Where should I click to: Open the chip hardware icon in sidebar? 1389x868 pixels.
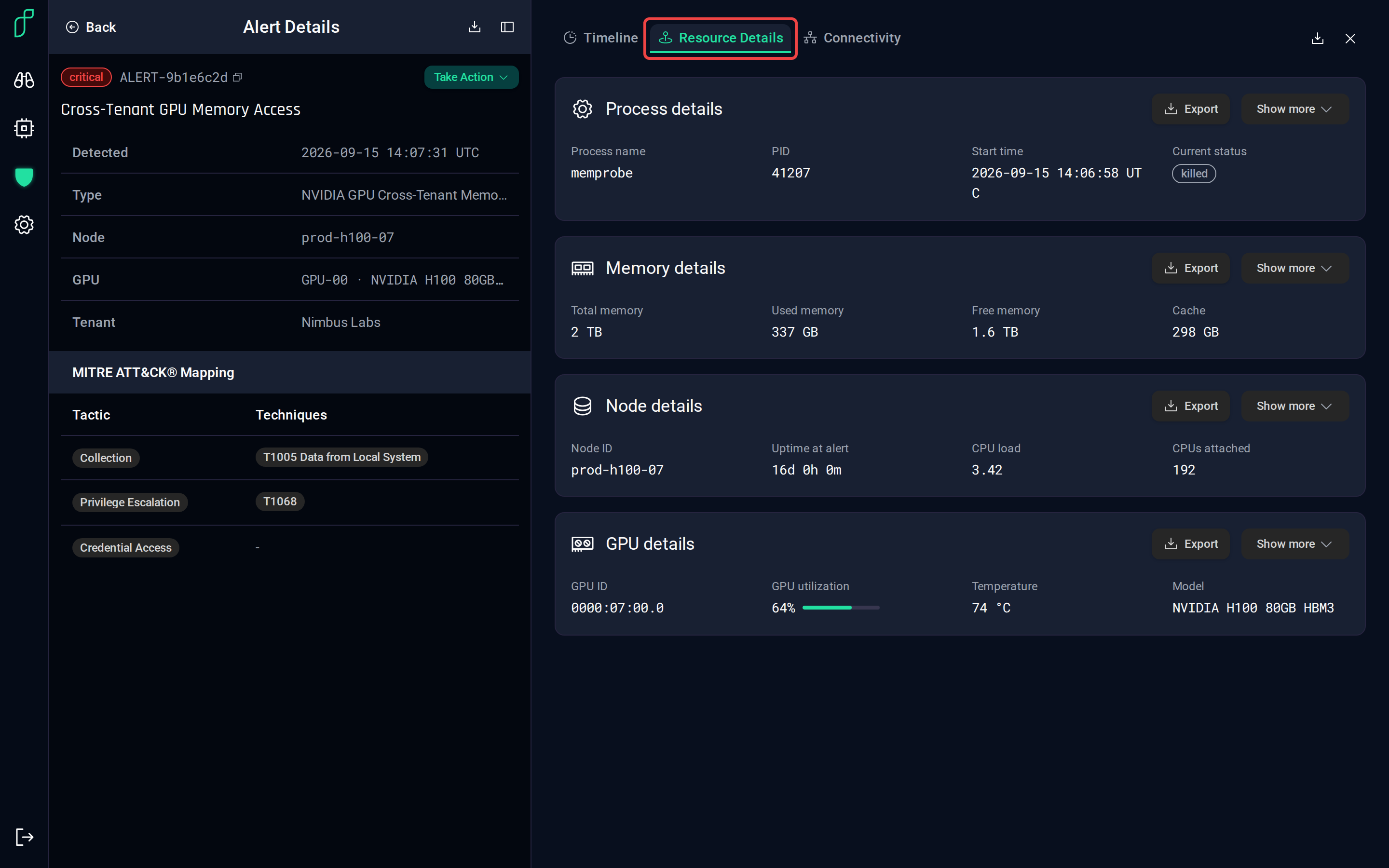pos(24,128)
